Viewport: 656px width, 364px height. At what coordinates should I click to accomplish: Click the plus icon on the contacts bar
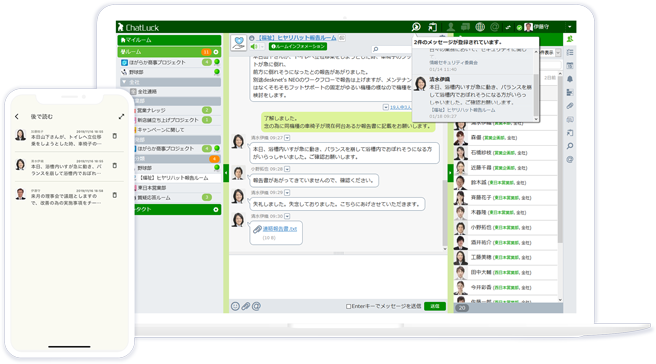[x=216, y=210]
